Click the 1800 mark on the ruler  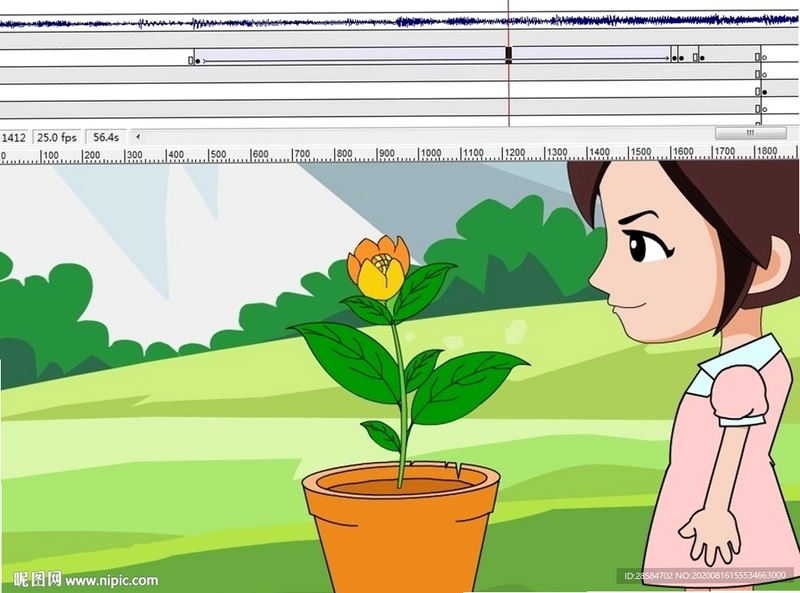[767, 151]
